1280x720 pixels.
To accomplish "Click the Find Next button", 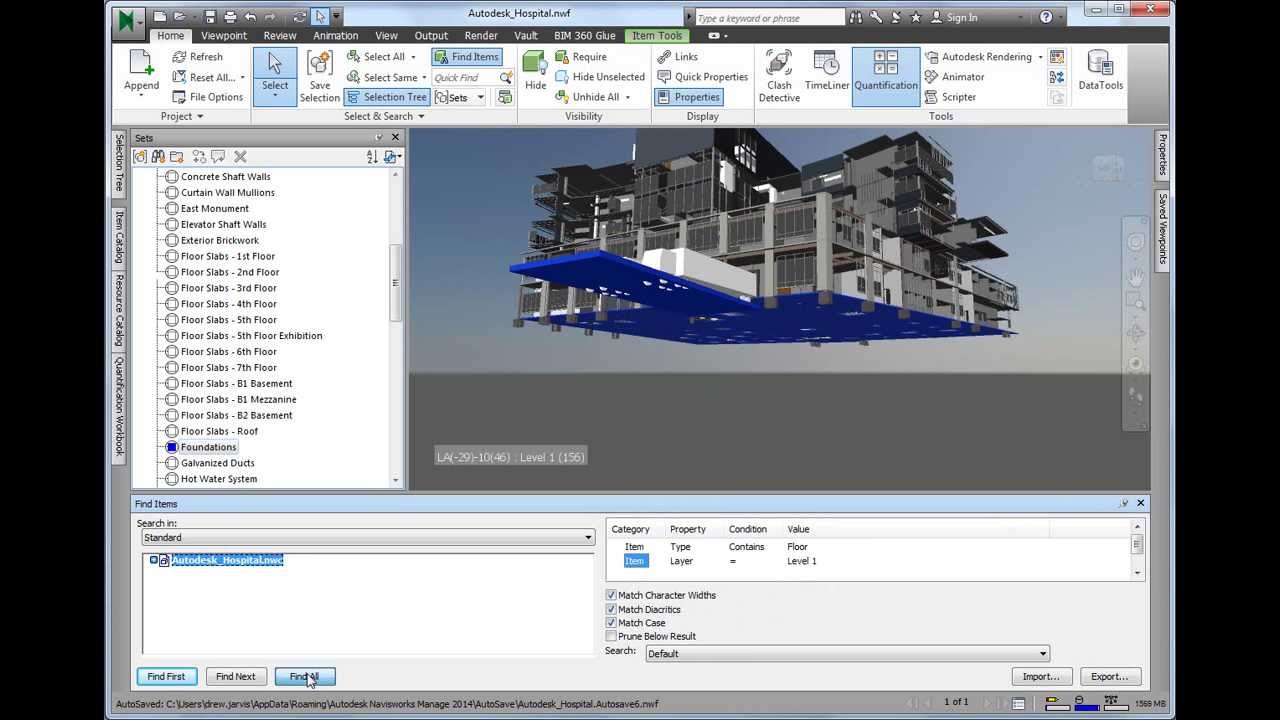I will coord(236,677).
